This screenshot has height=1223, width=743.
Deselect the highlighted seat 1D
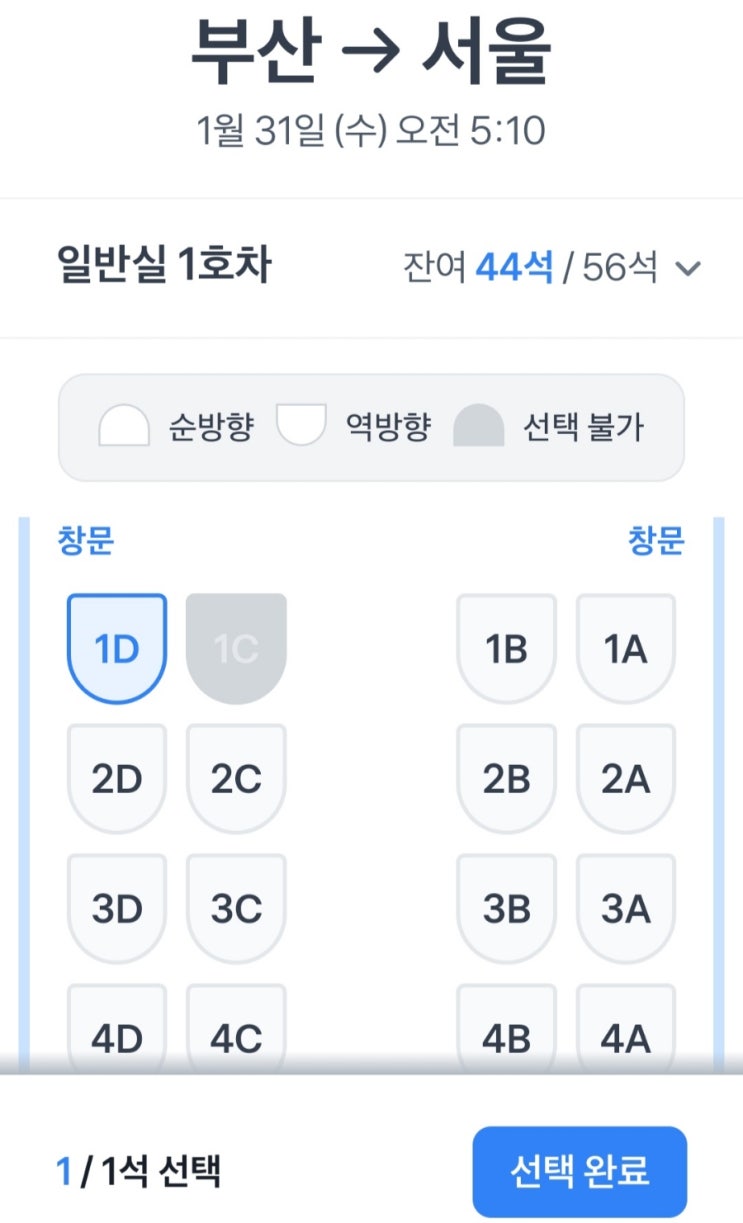[x=116, y=649]
